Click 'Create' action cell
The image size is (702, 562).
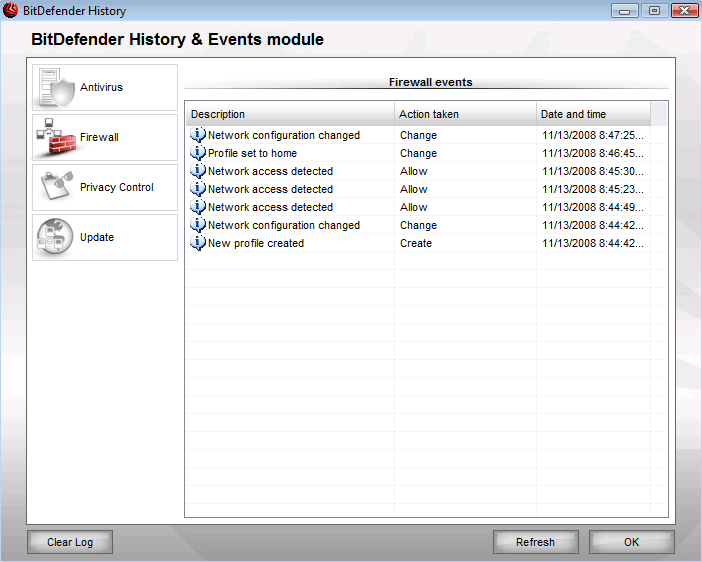coord(416,243)
